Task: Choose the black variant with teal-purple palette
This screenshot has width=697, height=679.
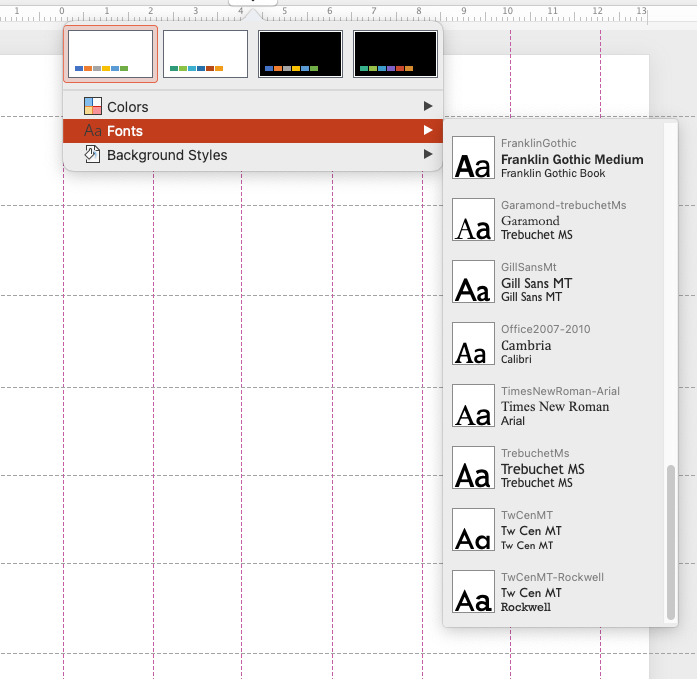Action: click(x=395, y=54)
